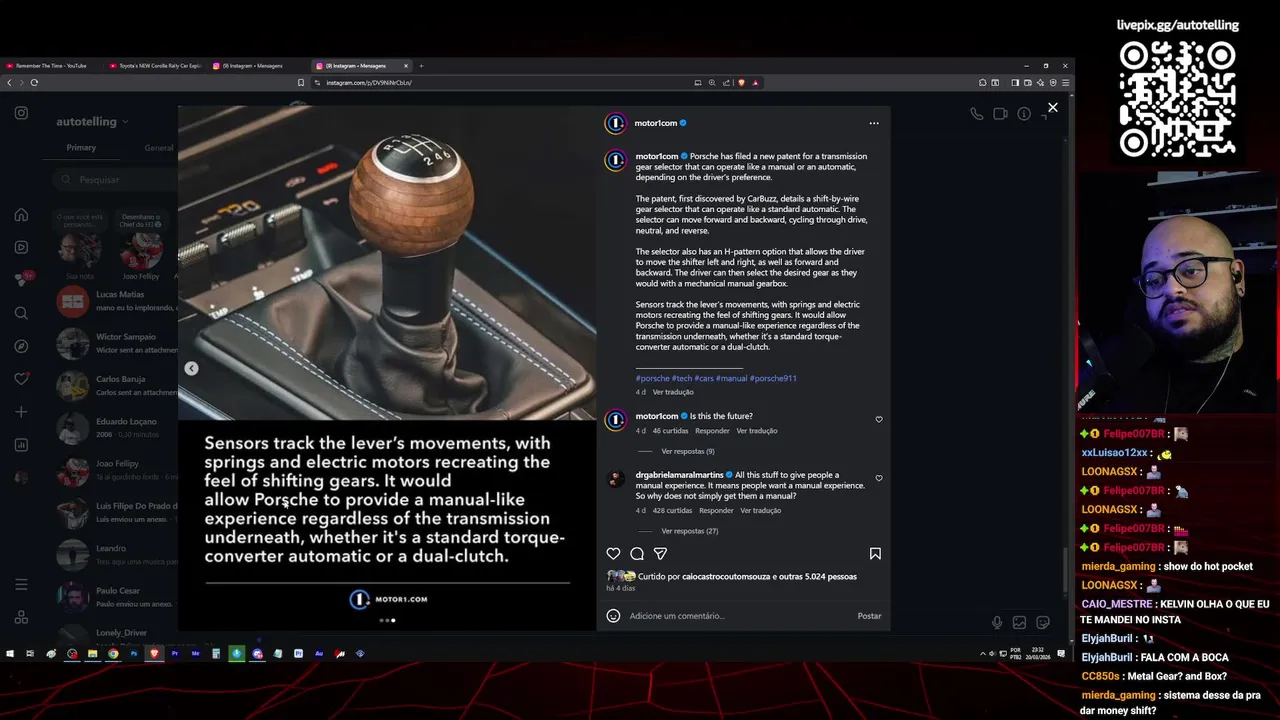The height and width of the screenshot is (720, 1280).
Task: Close the post overlay with the X
Action: coord(1052,107)
